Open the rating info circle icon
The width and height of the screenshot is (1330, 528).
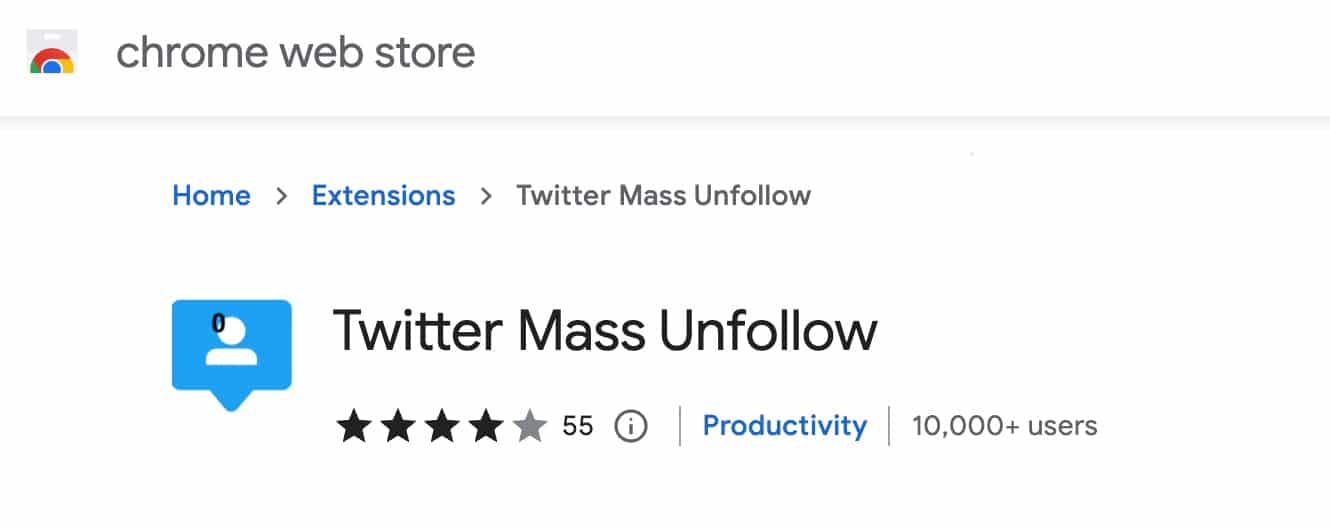pyautogui.click(x=630, y=427)
